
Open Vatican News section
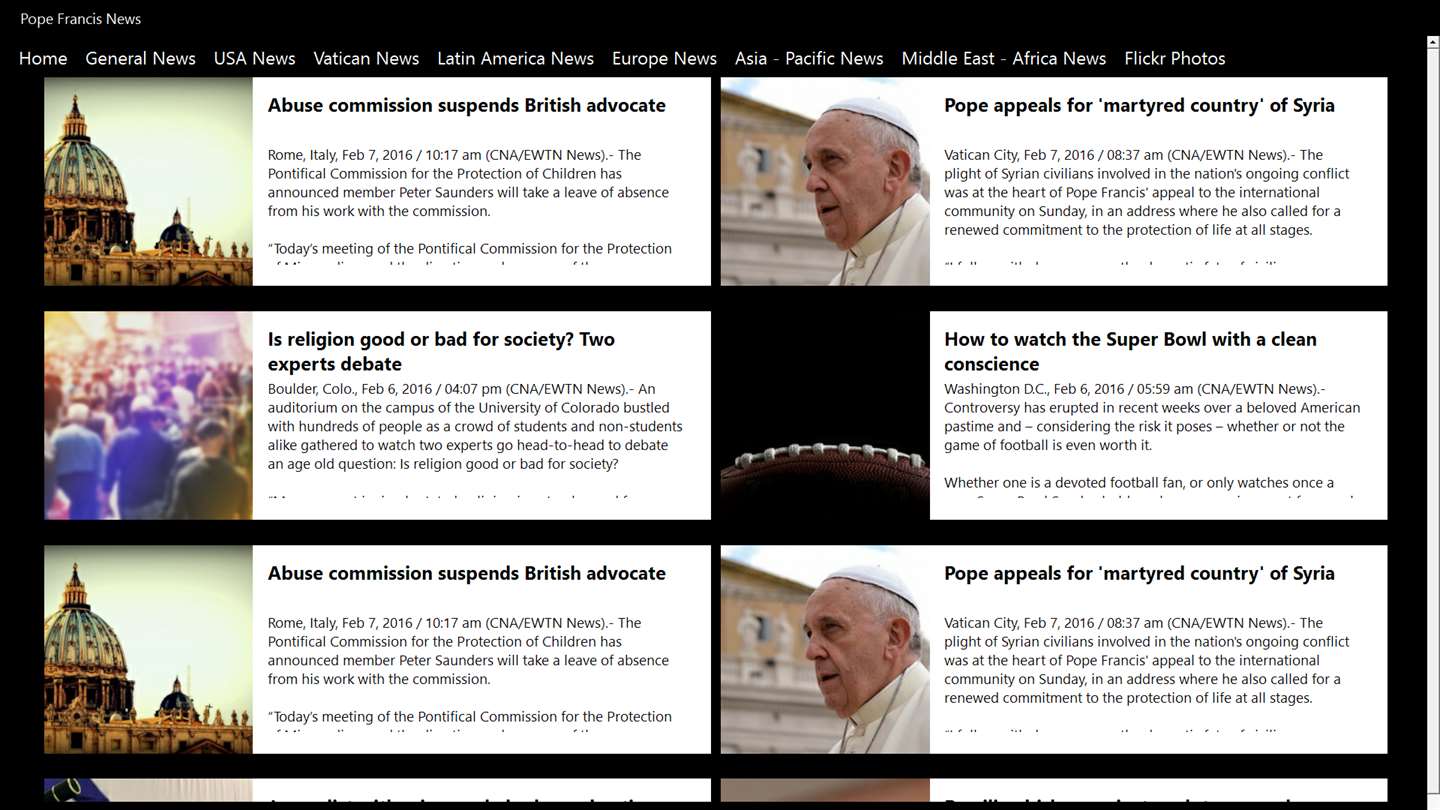366,58
